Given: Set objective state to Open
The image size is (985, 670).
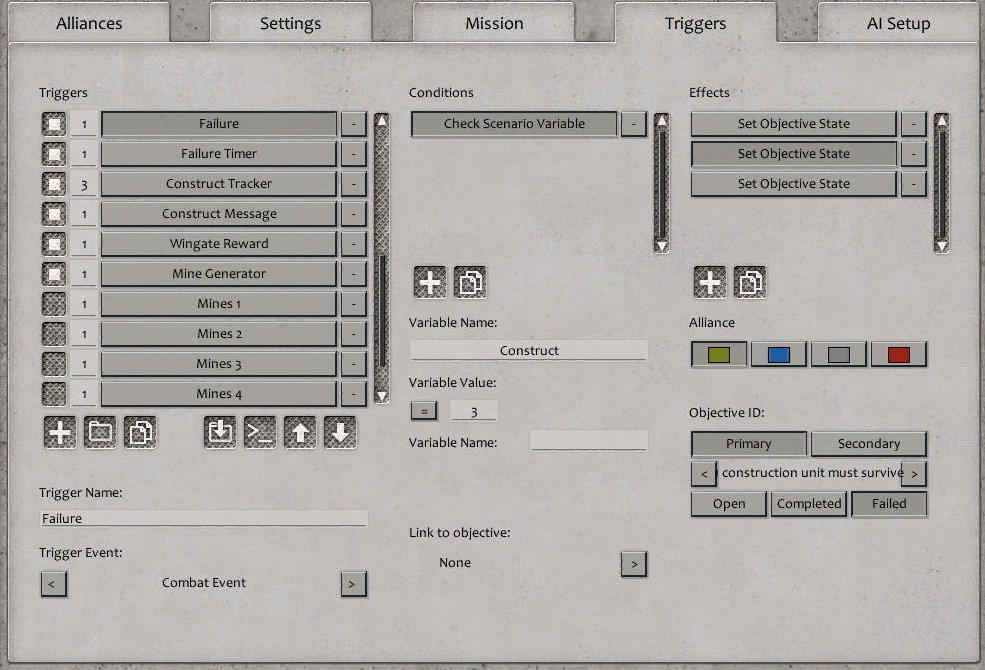Looking at the screenshot, I should (729, 504).
